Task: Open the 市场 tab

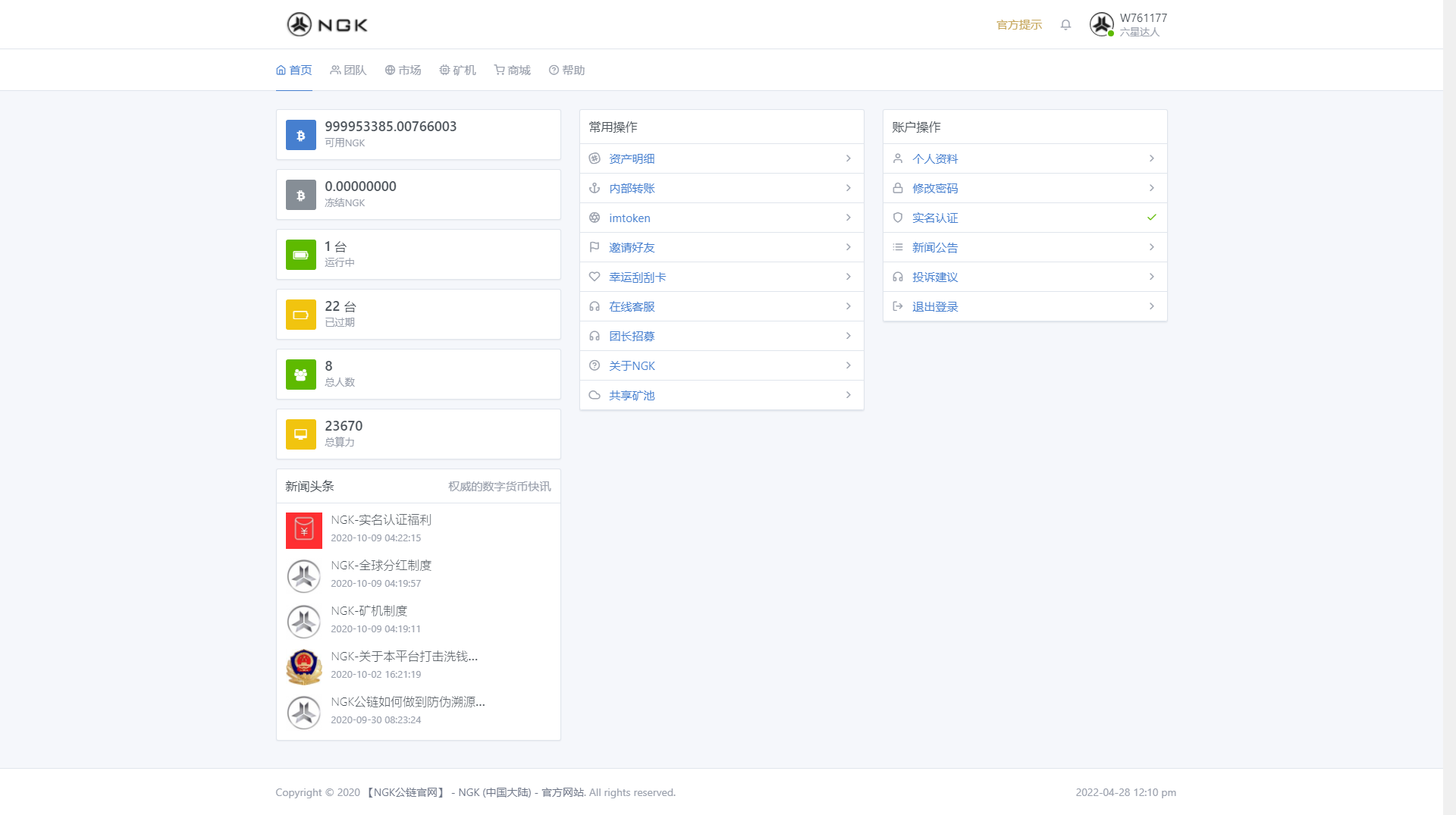Action: (403, 70)
